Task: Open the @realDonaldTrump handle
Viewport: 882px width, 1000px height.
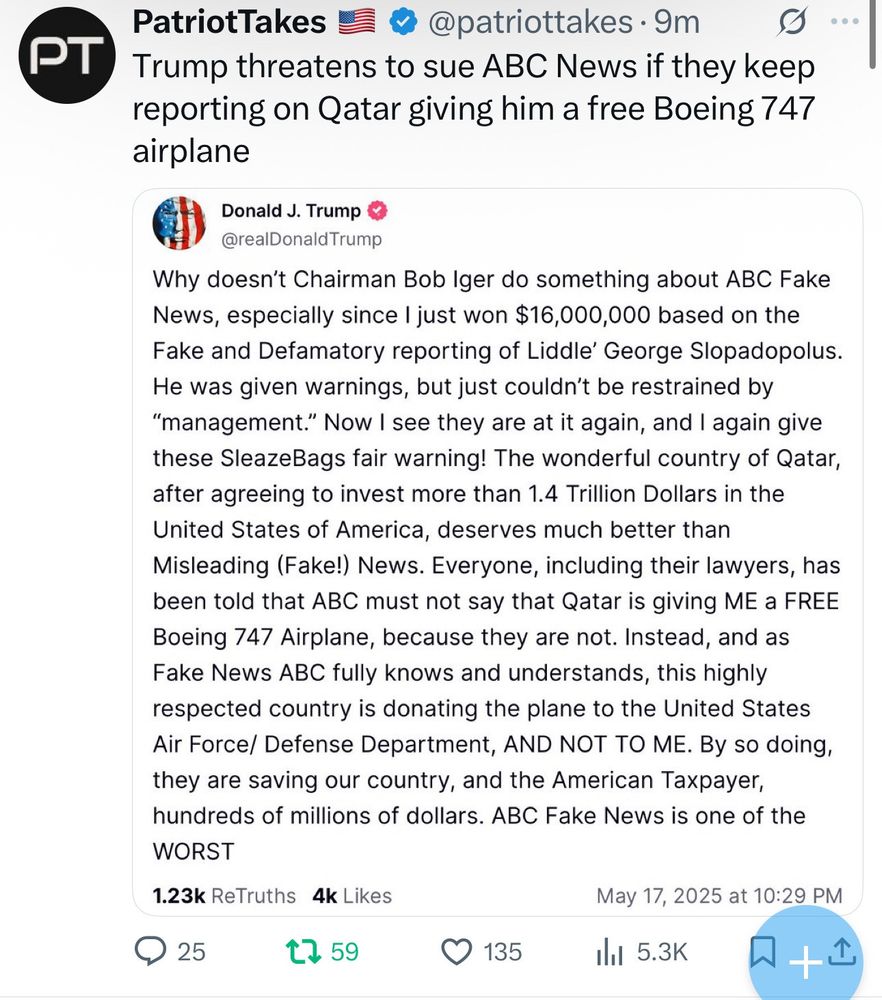Action: (x=302, y=239)
